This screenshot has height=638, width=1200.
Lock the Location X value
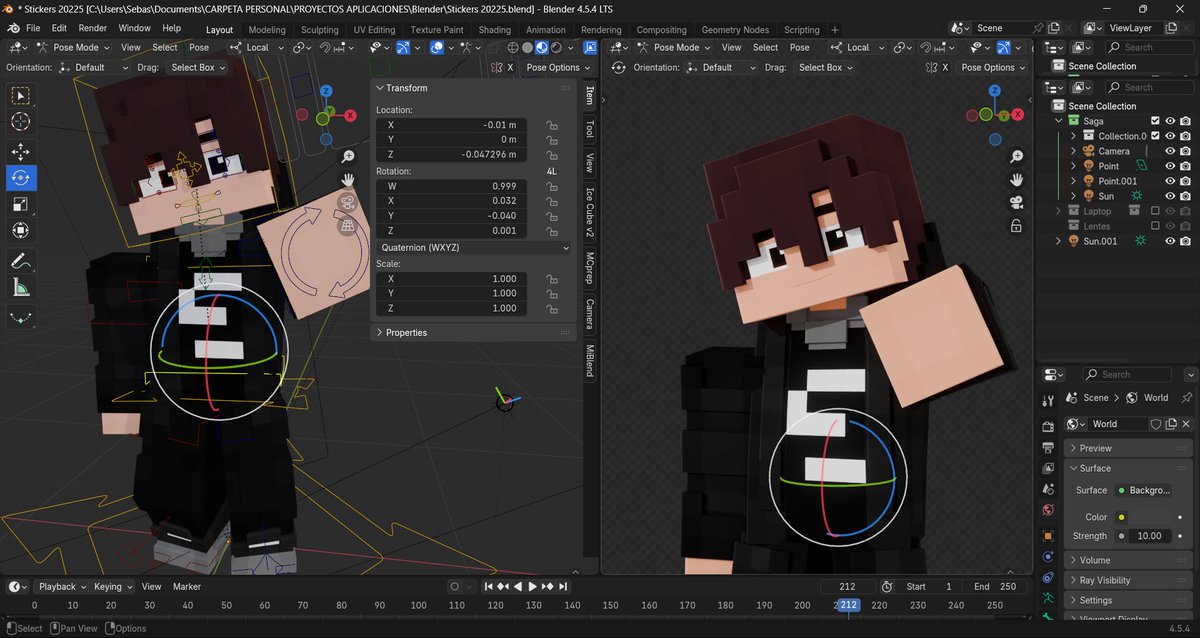552,125
